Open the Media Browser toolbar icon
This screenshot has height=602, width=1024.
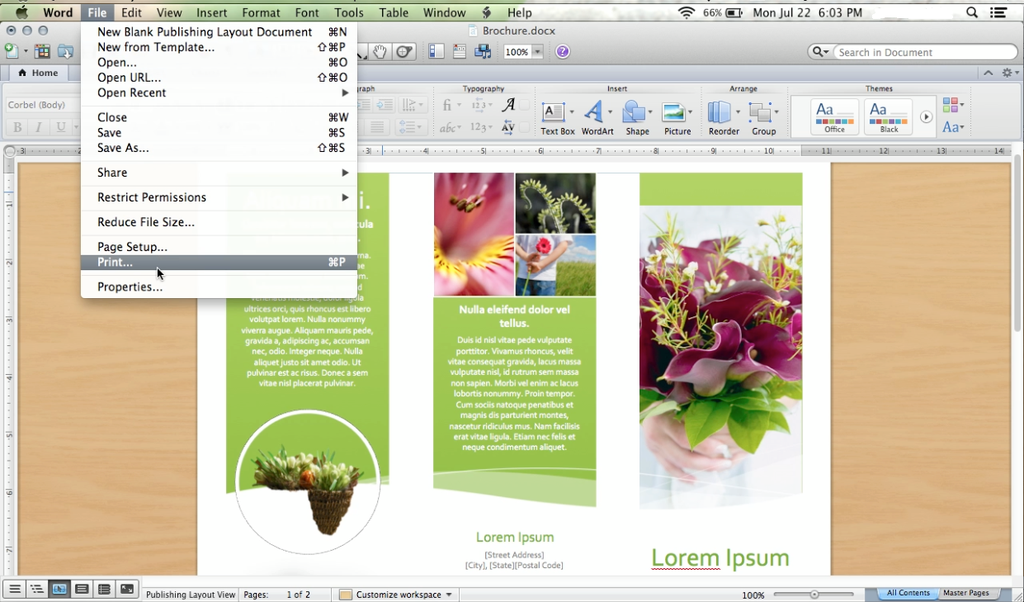pyautogui.click(x=483, y=52)
